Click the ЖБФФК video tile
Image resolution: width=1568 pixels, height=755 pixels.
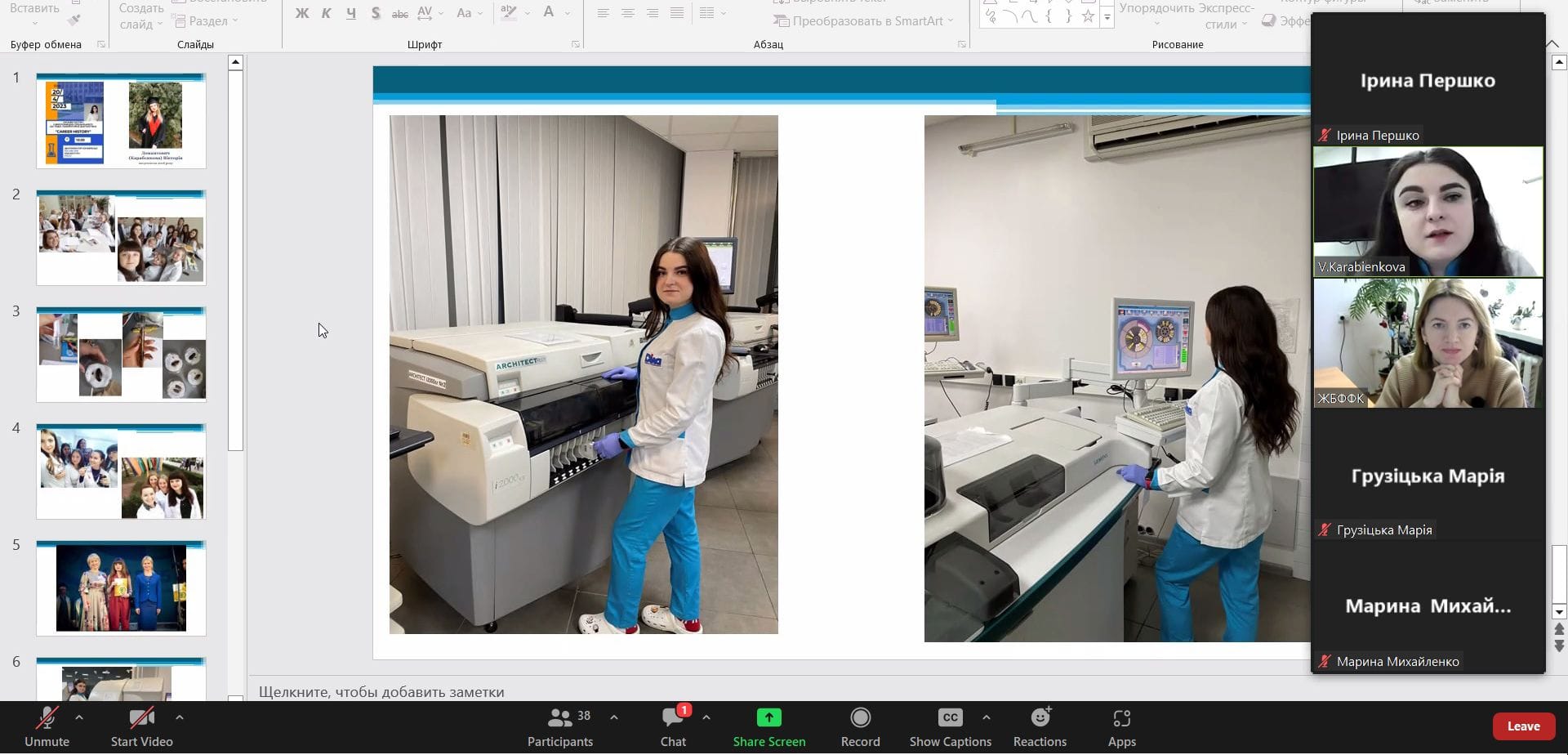[1428, 343]
